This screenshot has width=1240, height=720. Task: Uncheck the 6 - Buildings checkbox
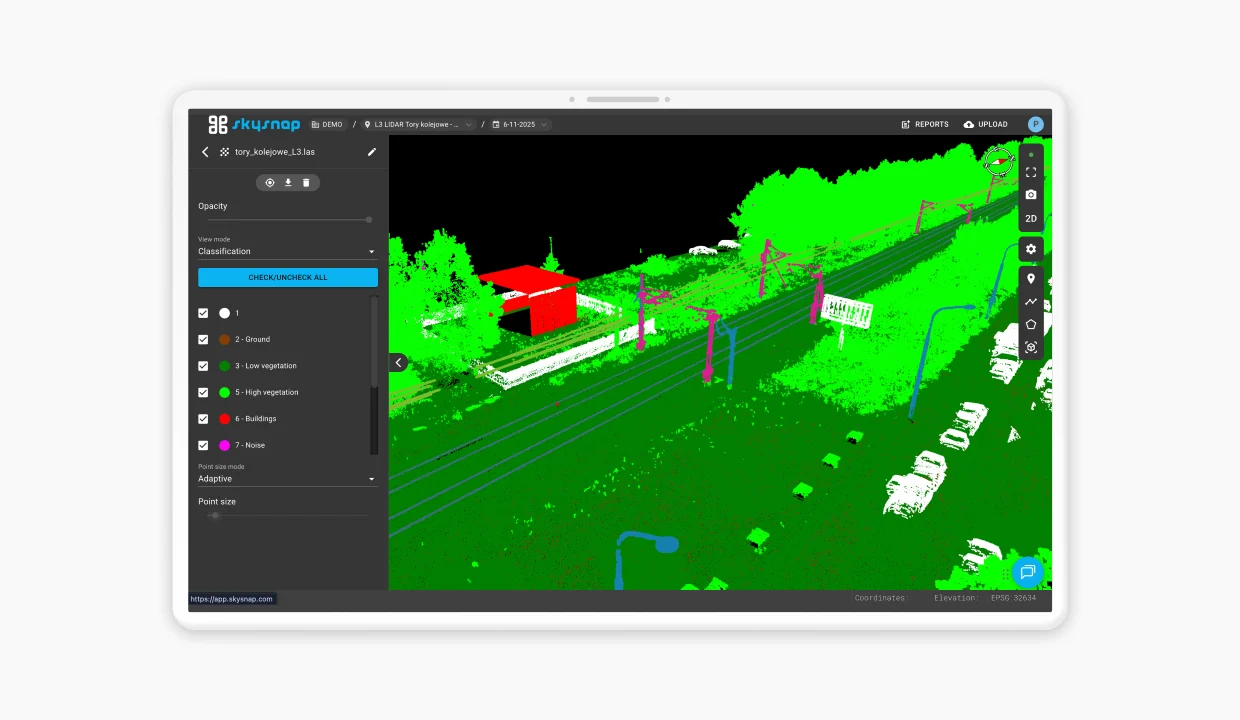(204, 419)
